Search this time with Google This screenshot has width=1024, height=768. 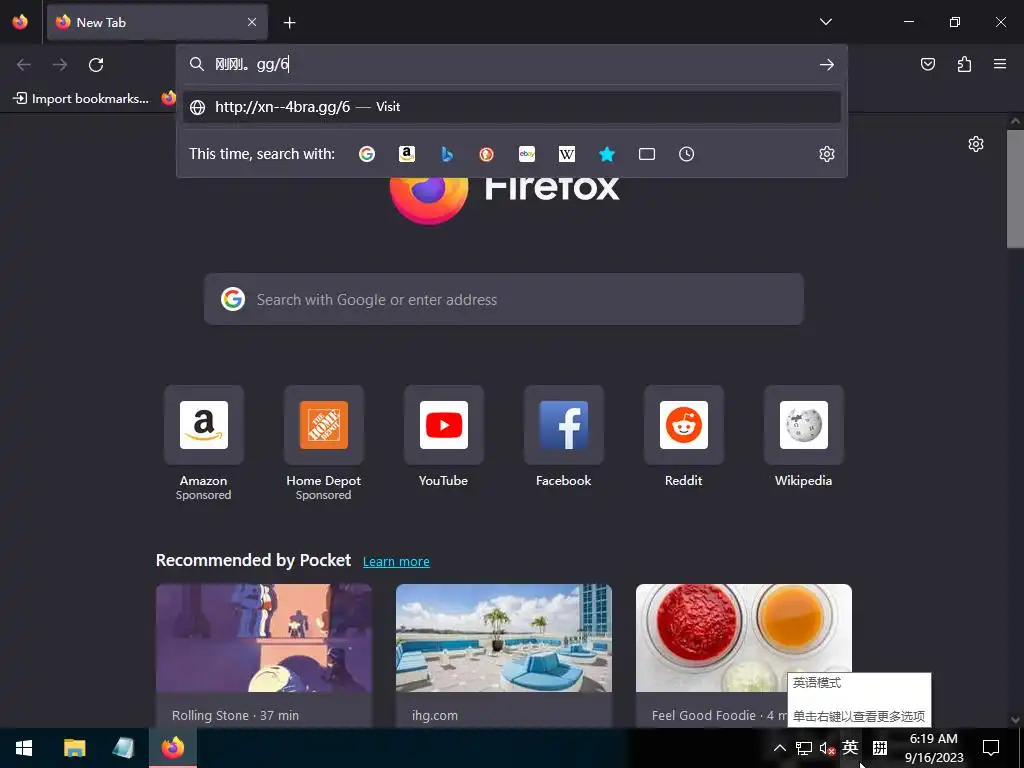[x=367, y=154]
